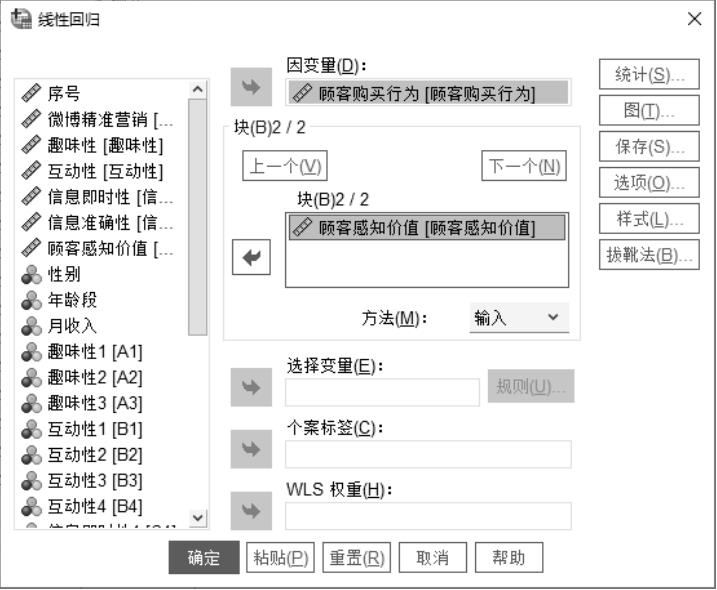The height and width of the screenshot is (590, 717).
Task: Select the 年龄段 variable
Action: click(x=103, y=300)
